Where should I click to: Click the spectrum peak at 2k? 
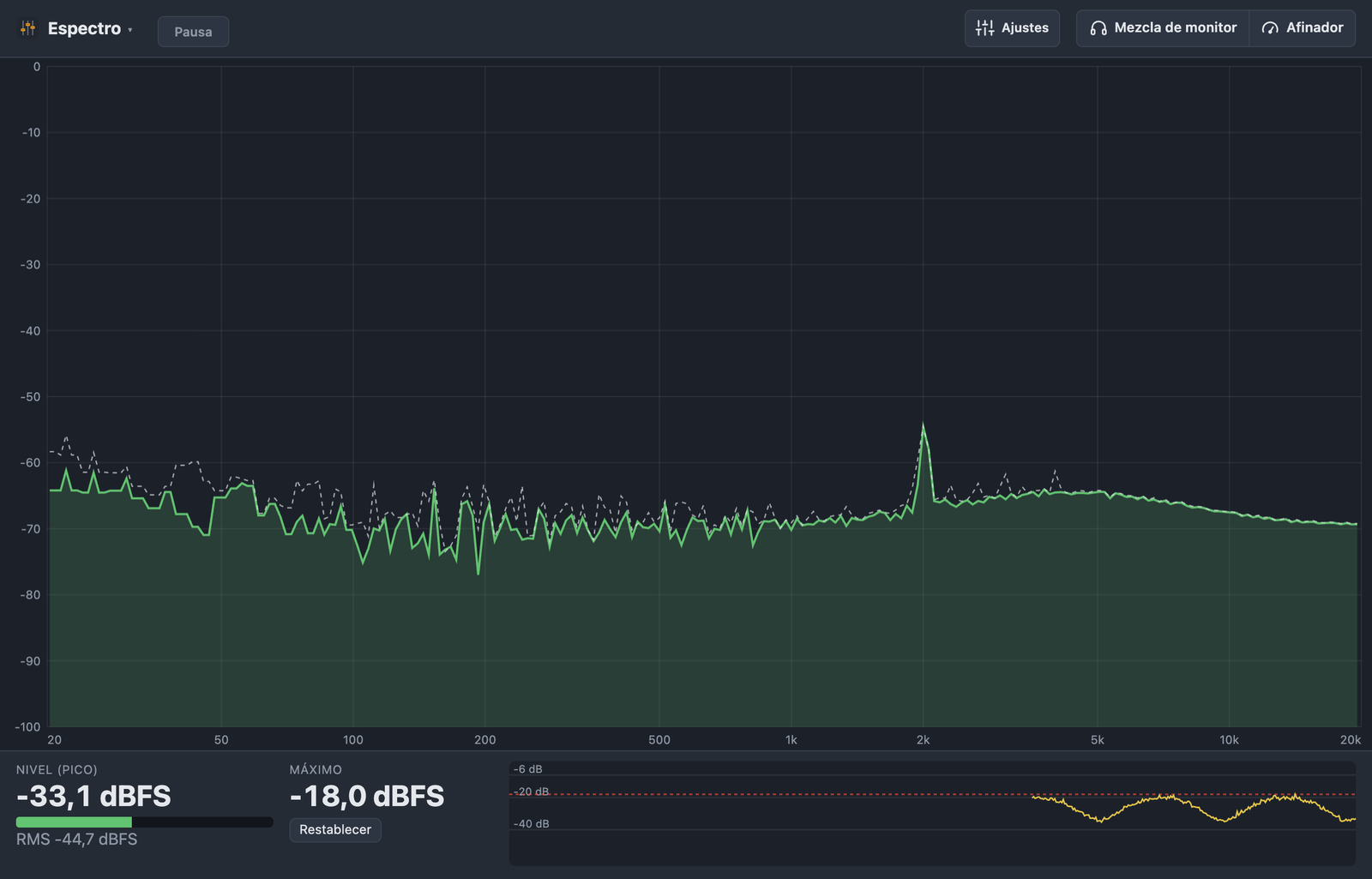point(924,426)
